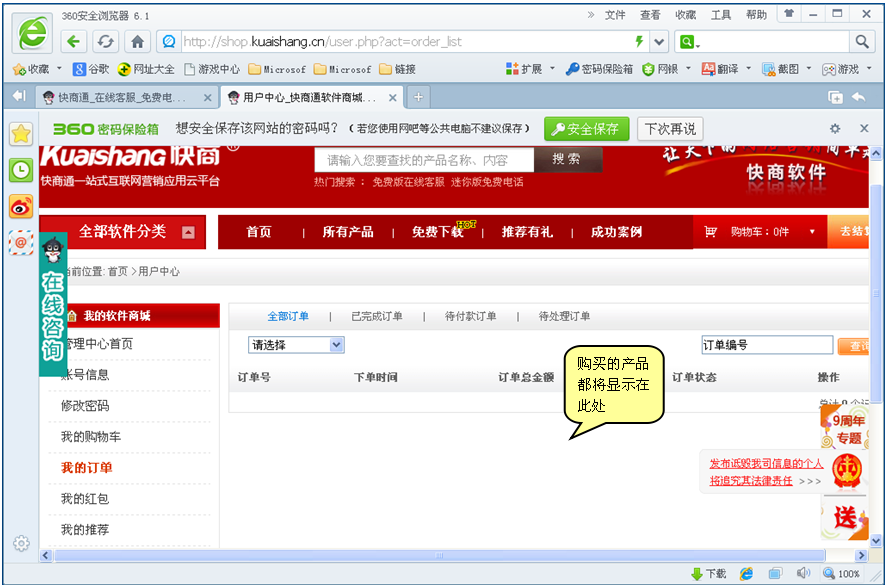Open the favorites star in left sidebar
Screen dimensions: 887x586
tap(21, 134)
